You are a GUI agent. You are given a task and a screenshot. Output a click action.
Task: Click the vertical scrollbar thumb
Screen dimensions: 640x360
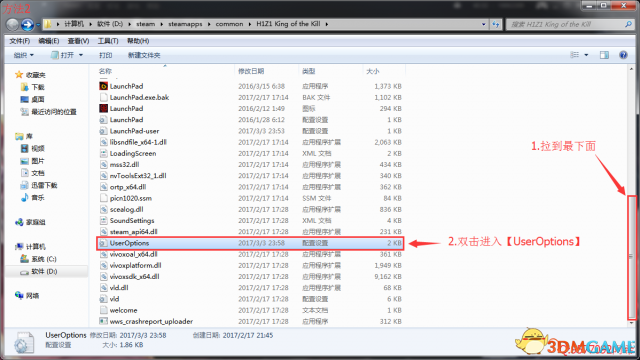(x=631, y=257)
